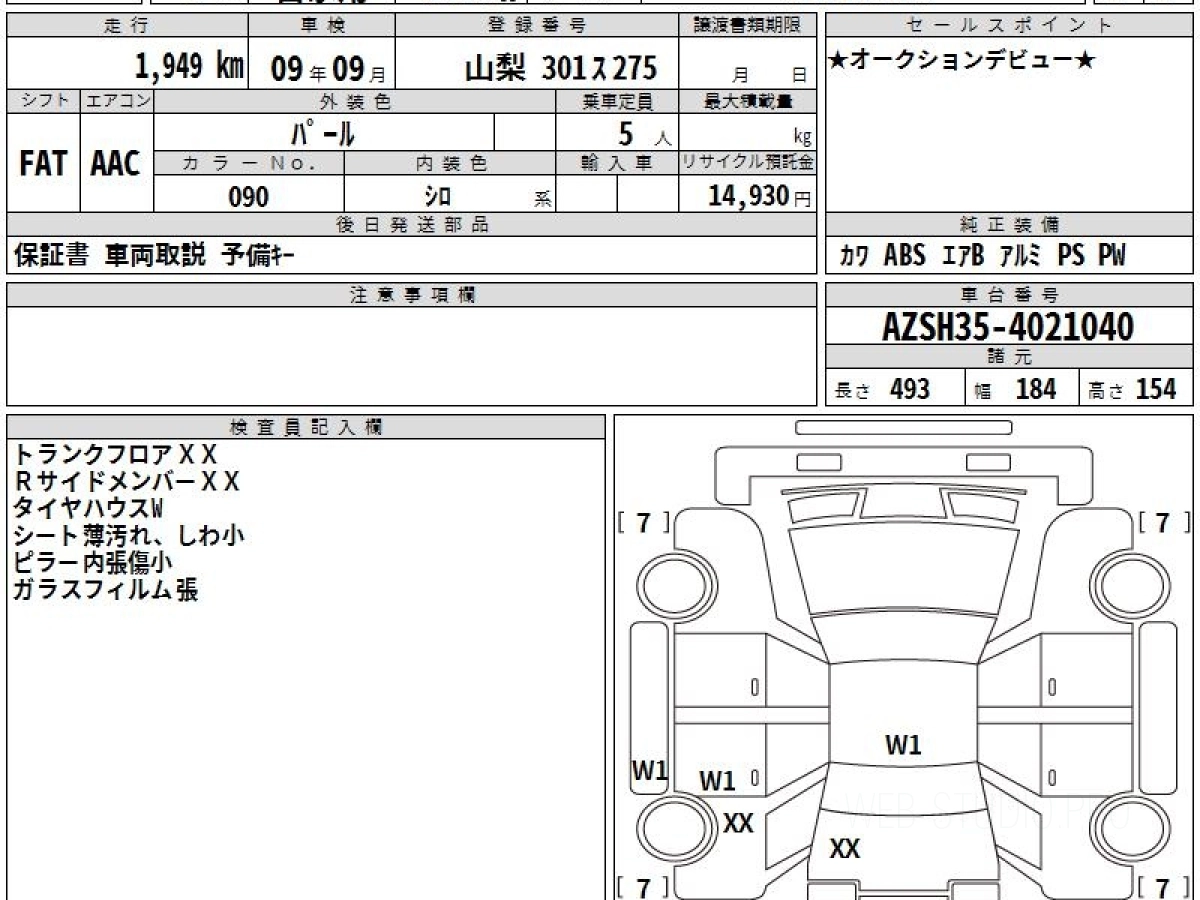
Task: Click the 注意事項欄 header
Action: click(x=412, y=295)
